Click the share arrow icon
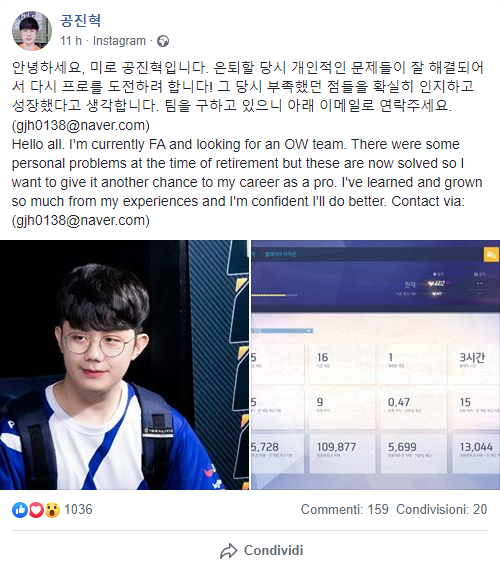500x569 pixels. [229, 551]
